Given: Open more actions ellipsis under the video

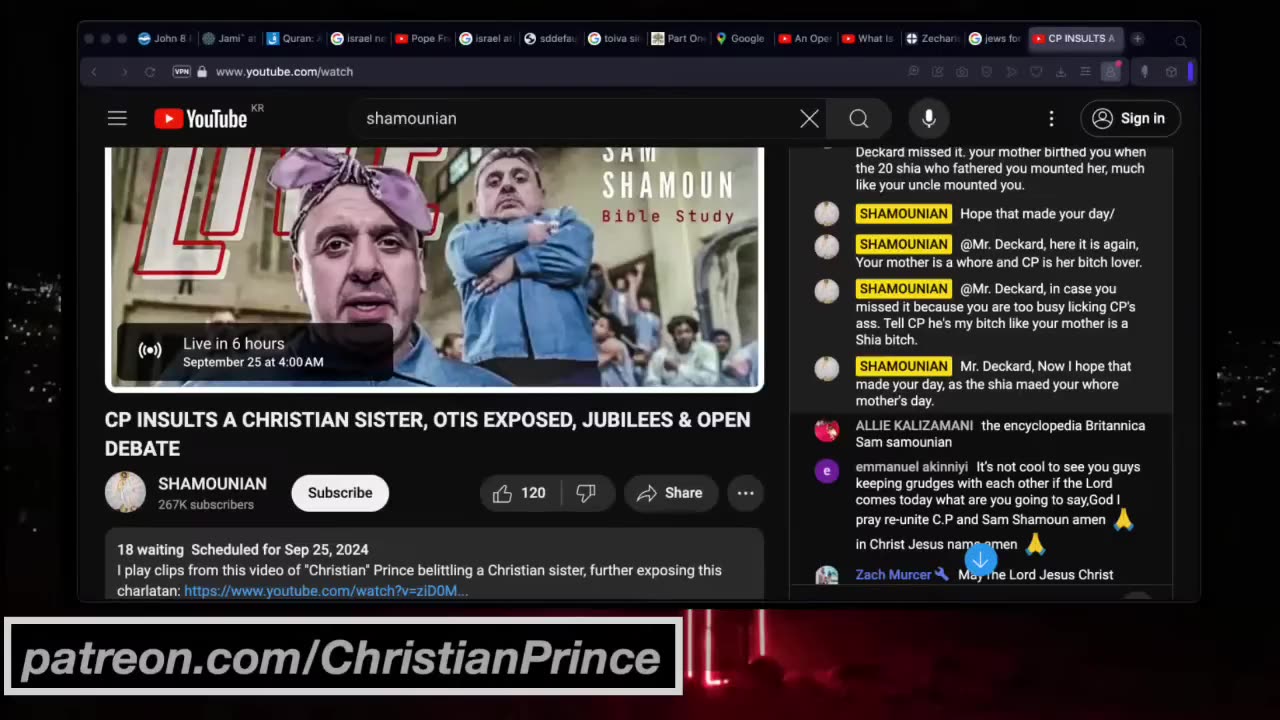Looking at the screenshot, I should (x=746, y=493).
